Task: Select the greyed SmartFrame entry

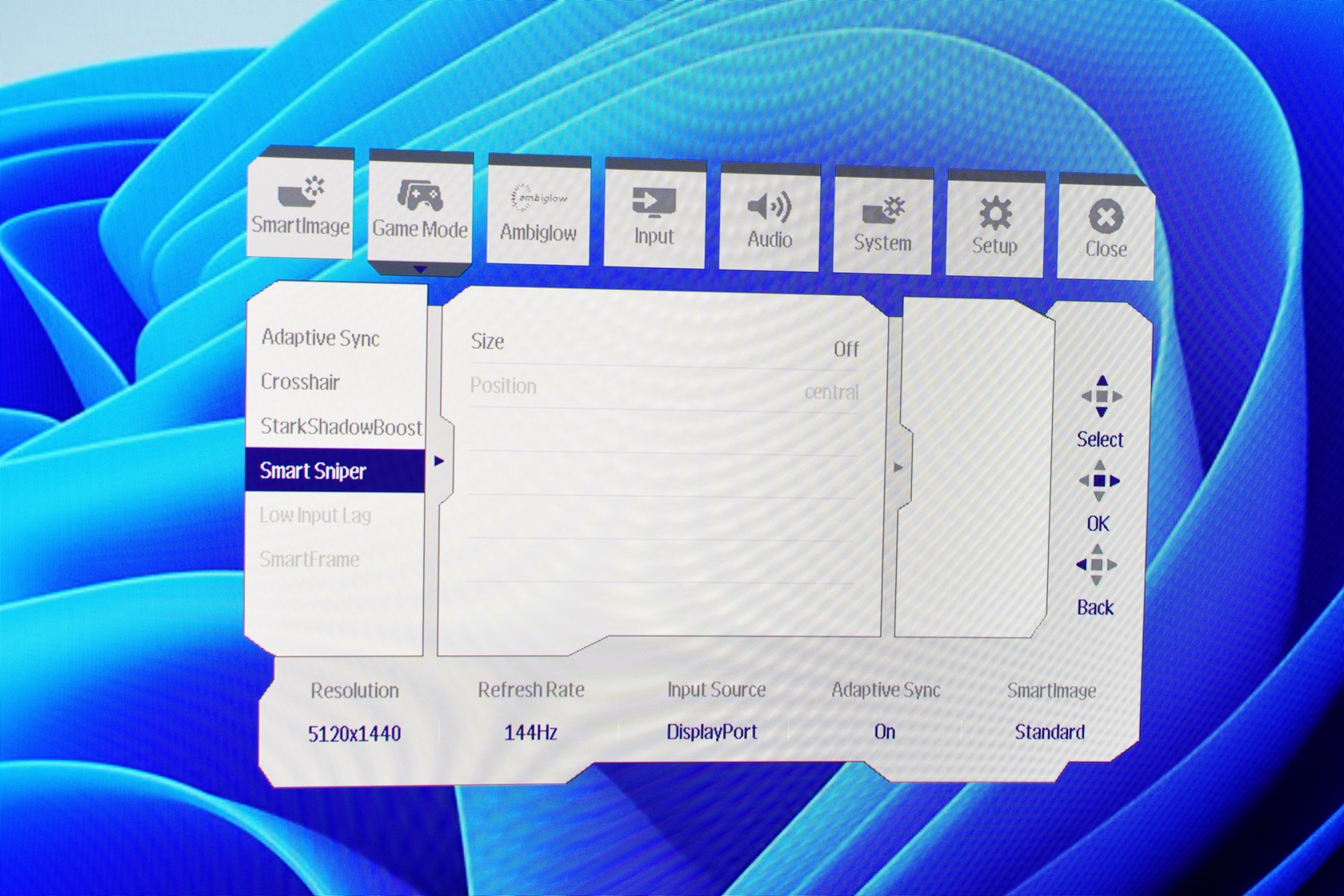Action: (310, 559)
